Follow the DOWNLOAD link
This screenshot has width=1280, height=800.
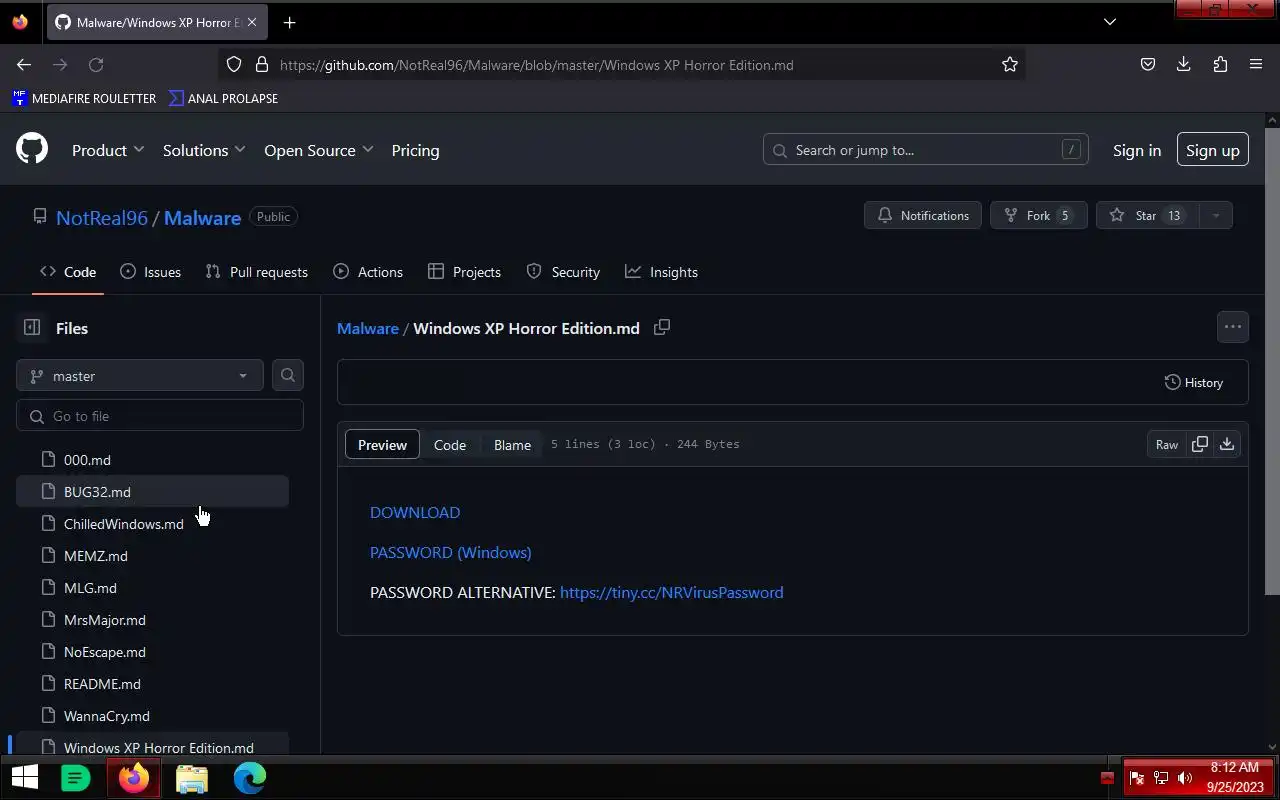tap(415, 512)
